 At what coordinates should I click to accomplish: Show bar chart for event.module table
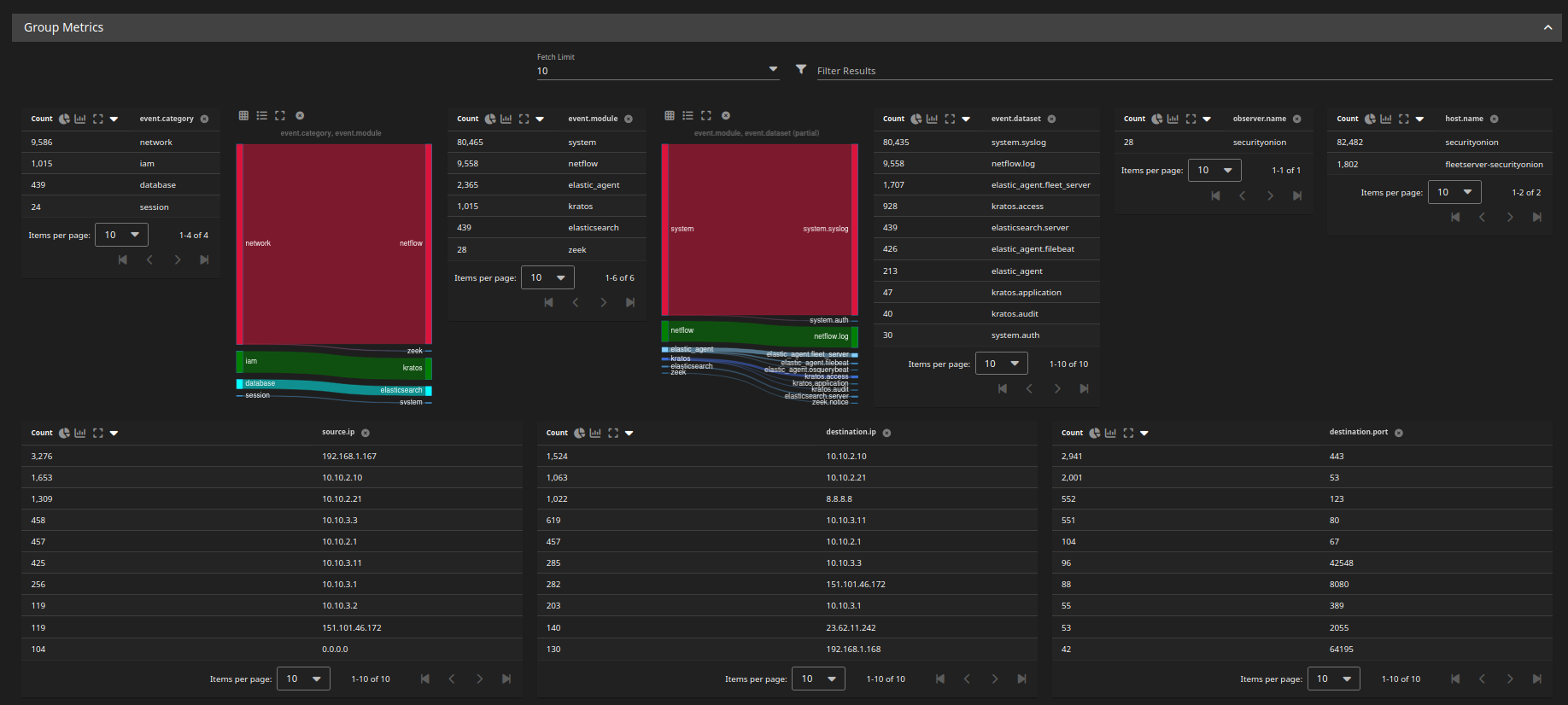(x=506, y=119)
